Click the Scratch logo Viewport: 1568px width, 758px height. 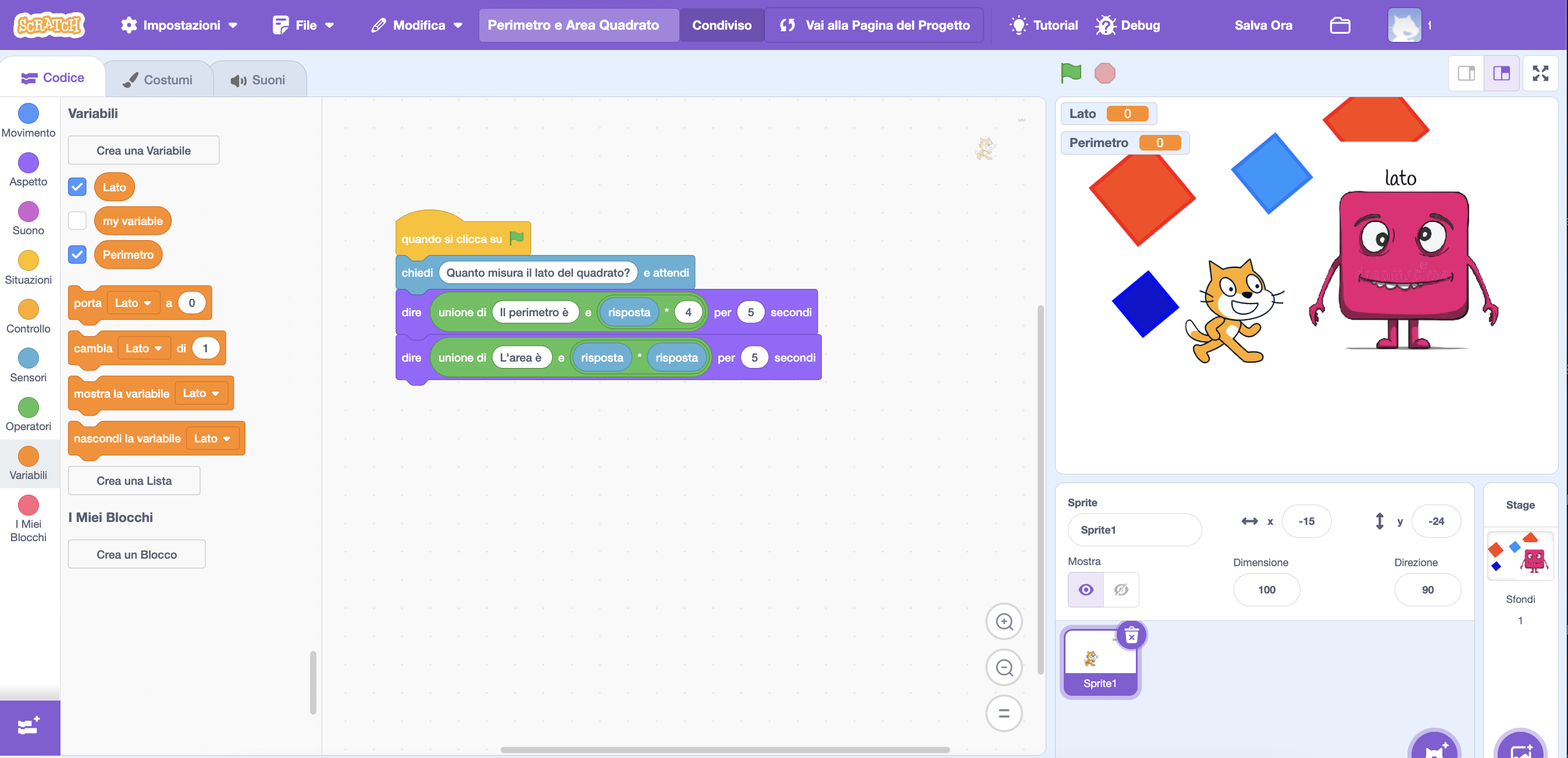(49, 25)
